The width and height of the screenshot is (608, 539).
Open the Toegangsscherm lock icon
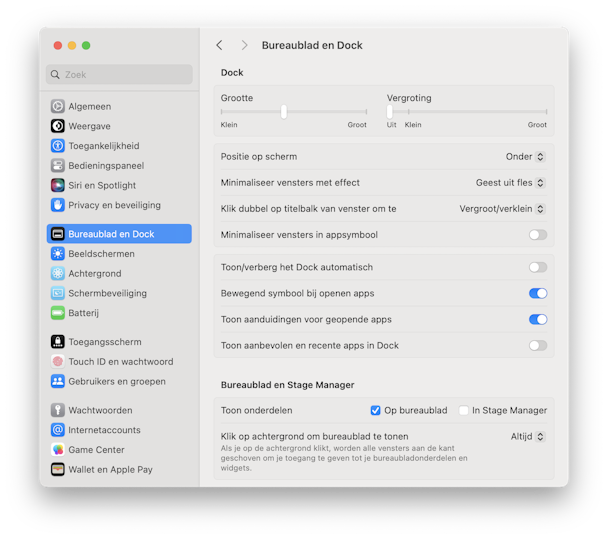(58, 342)
